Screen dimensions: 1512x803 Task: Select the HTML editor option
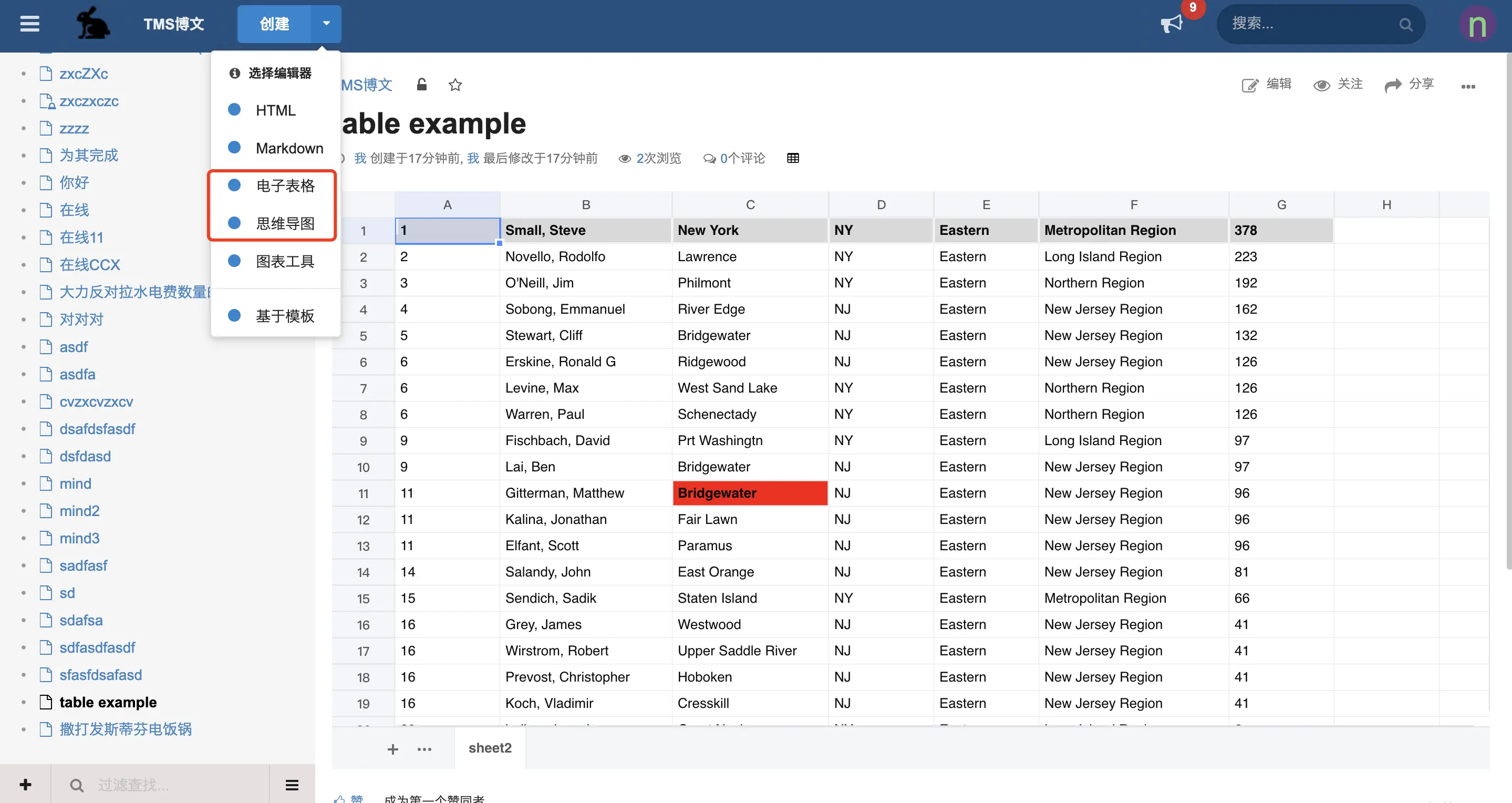tap(276, 110)
